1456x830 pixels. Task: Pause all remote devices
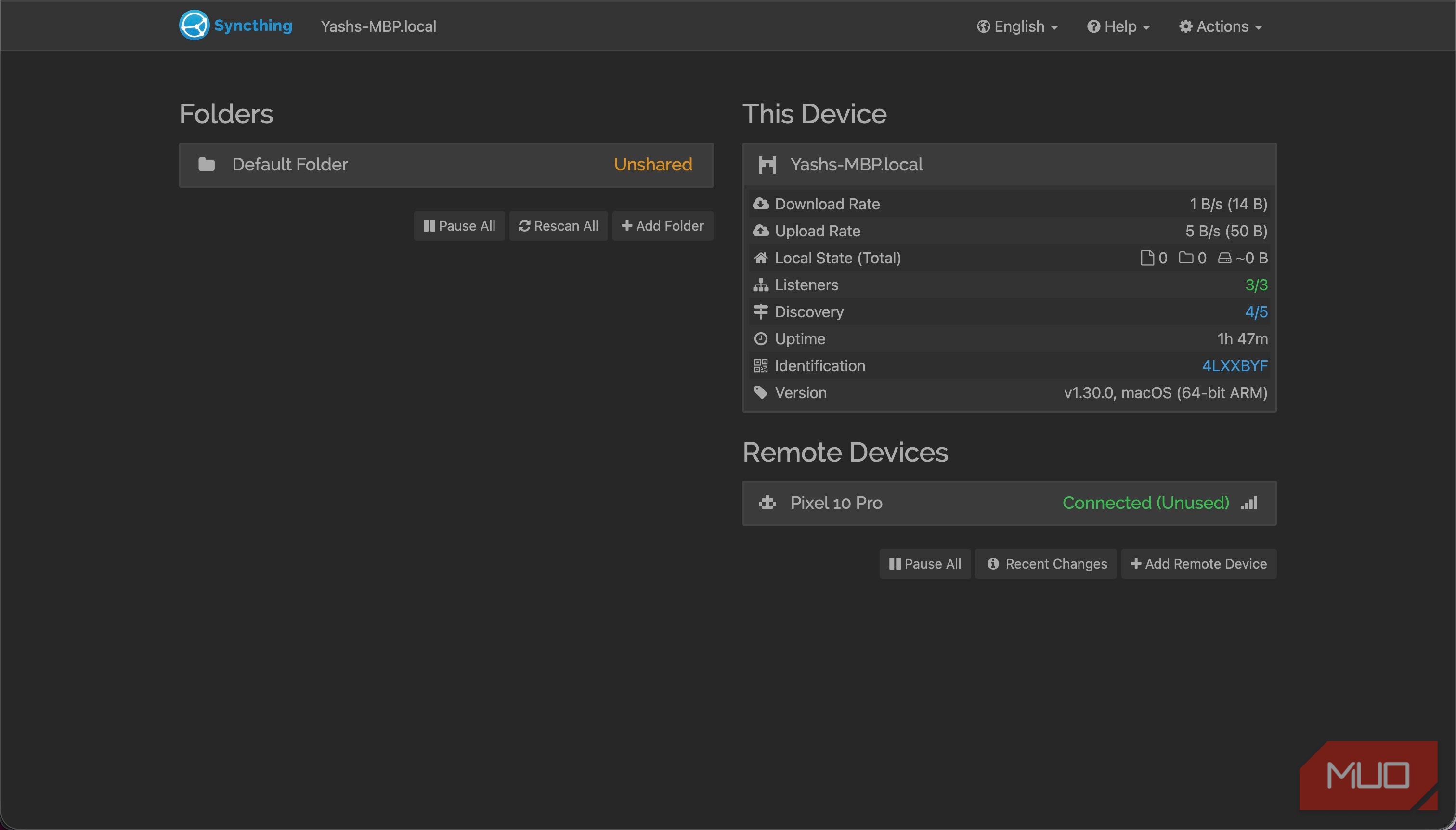924,564
